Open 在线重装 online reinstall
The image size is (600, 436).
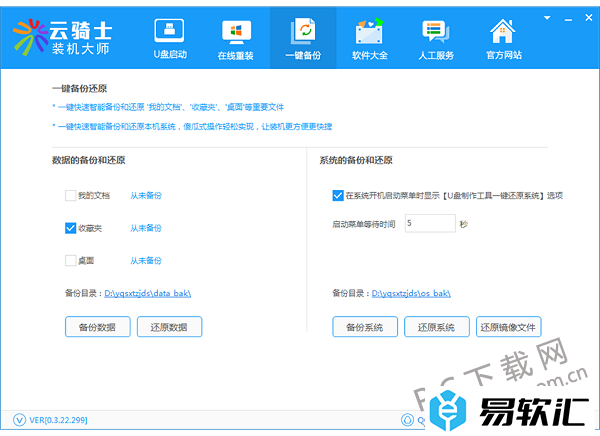click(x=236, y=39)
